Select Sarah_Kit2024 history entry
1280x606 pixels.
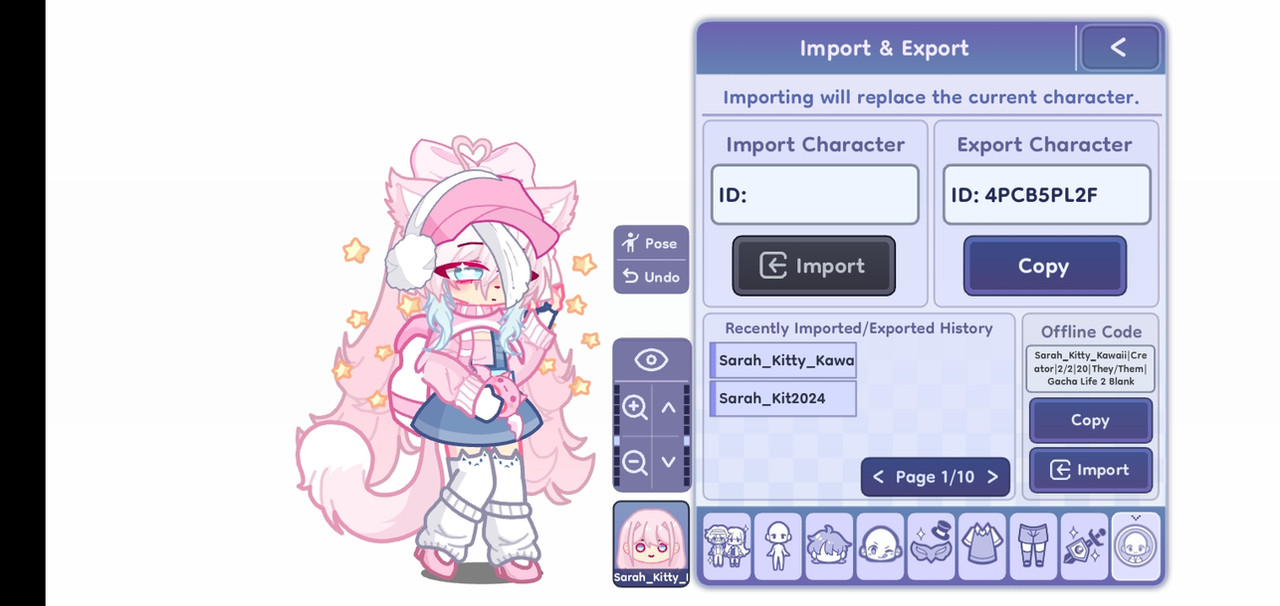783,398
